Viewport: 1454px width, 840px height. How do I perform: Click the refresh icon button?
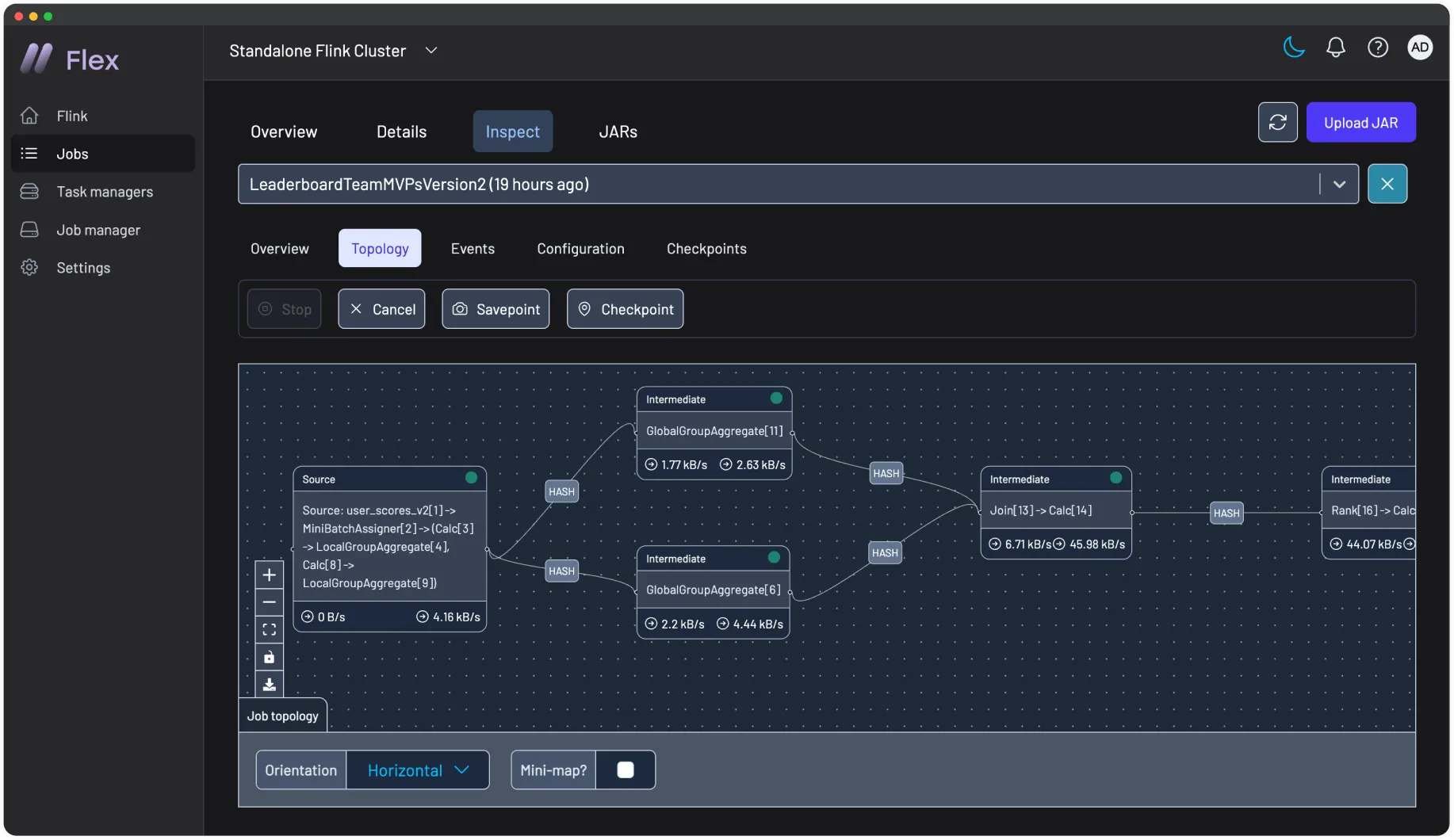click(x=1277, y=122)
